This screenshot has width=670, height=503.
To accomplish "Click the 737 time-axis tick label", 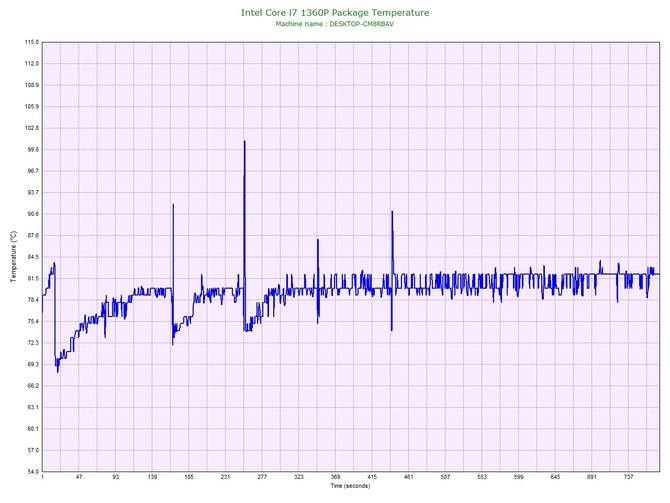I will tap(629, 477).
